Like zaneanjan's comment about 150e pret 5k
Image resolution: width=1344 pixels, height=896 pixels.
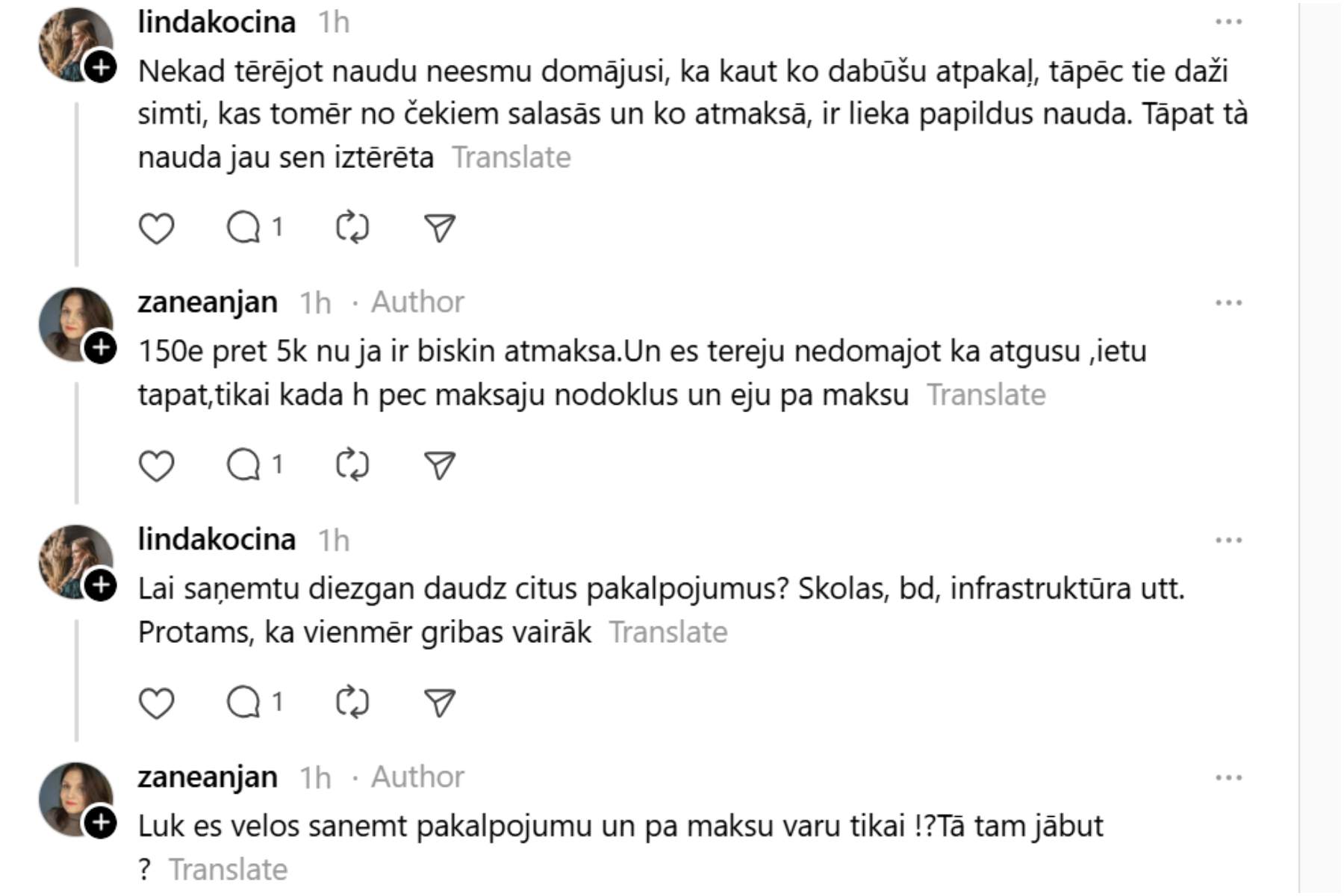point(156,465)
